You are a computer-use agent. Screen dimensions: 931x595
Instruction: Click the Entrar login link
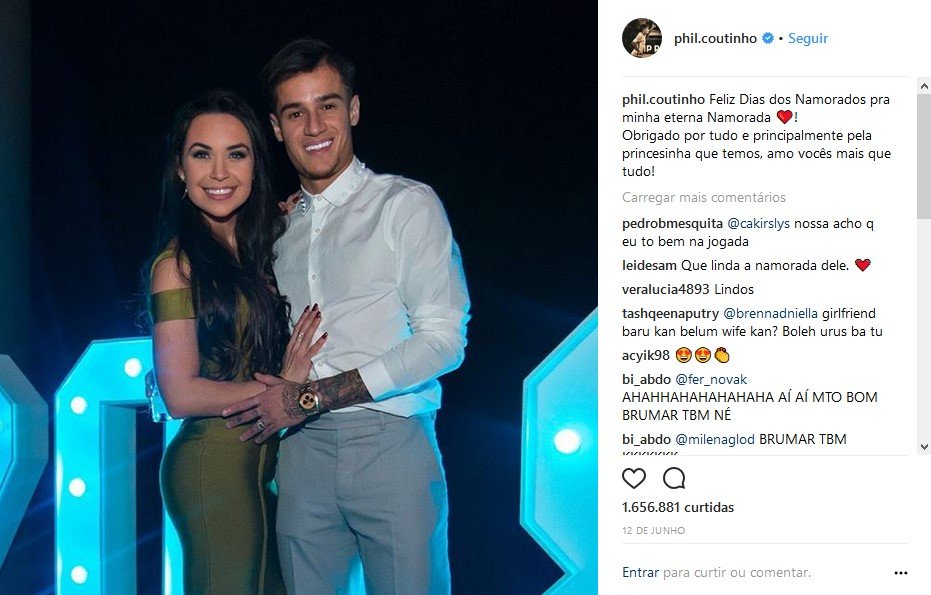[x=640, y=572]
